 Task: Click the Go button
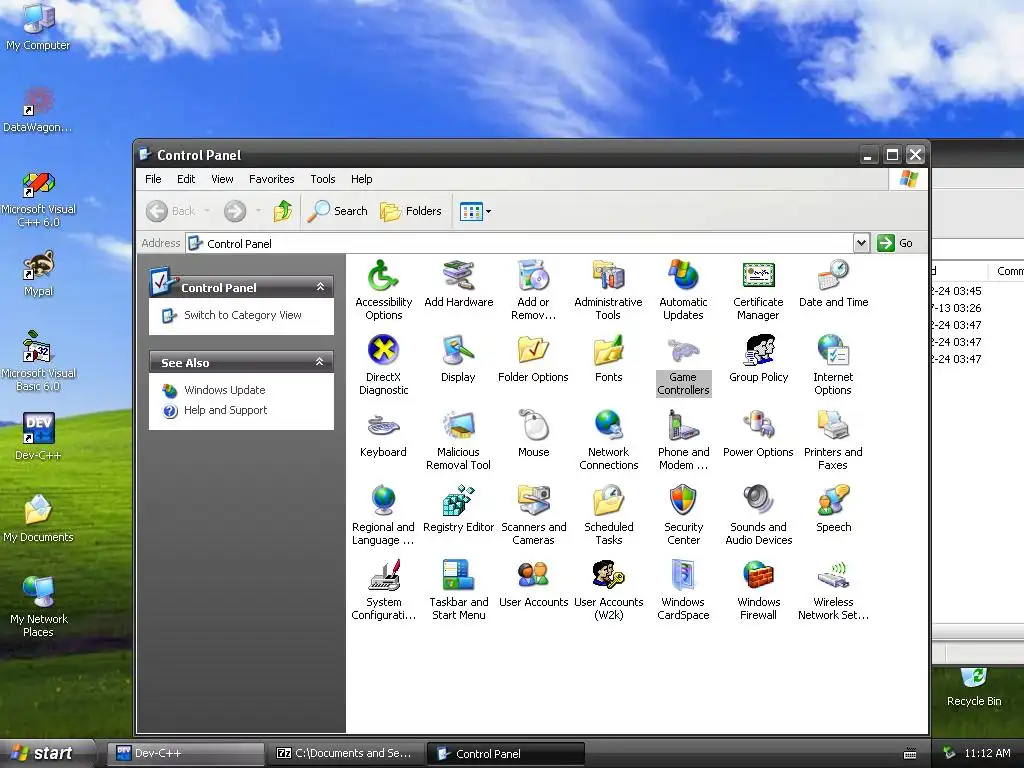[896, 243]
